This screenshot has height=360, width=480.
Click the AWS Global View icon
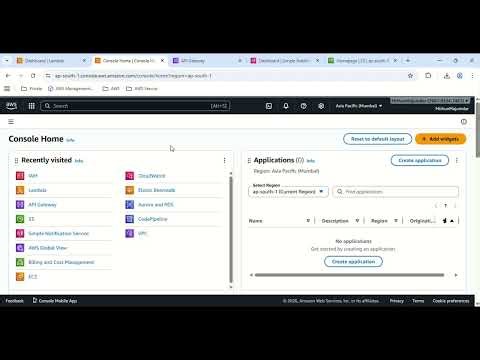click(x=20, y=248)
